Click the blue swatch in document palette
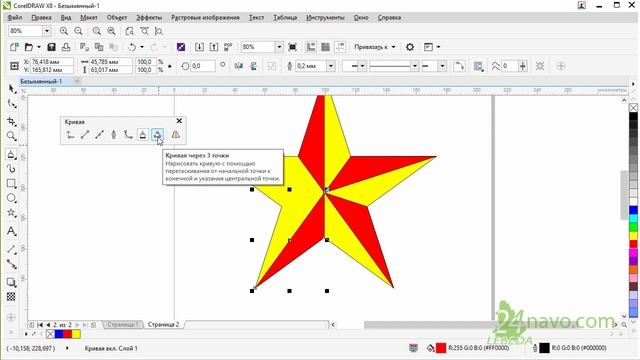 click(59, 334)
